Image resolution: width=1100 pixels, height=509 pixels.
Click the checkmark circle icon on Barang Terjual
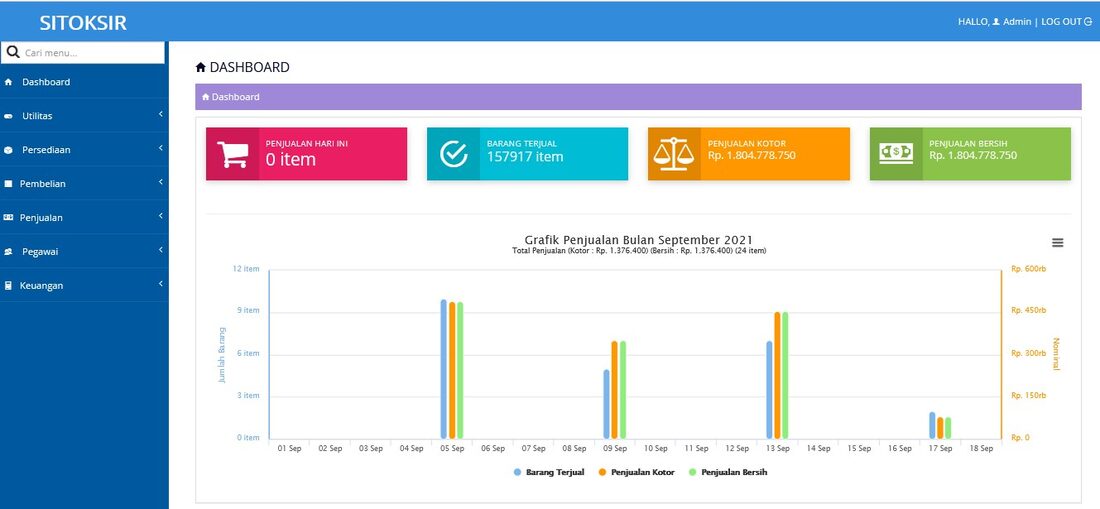(454, 154)
